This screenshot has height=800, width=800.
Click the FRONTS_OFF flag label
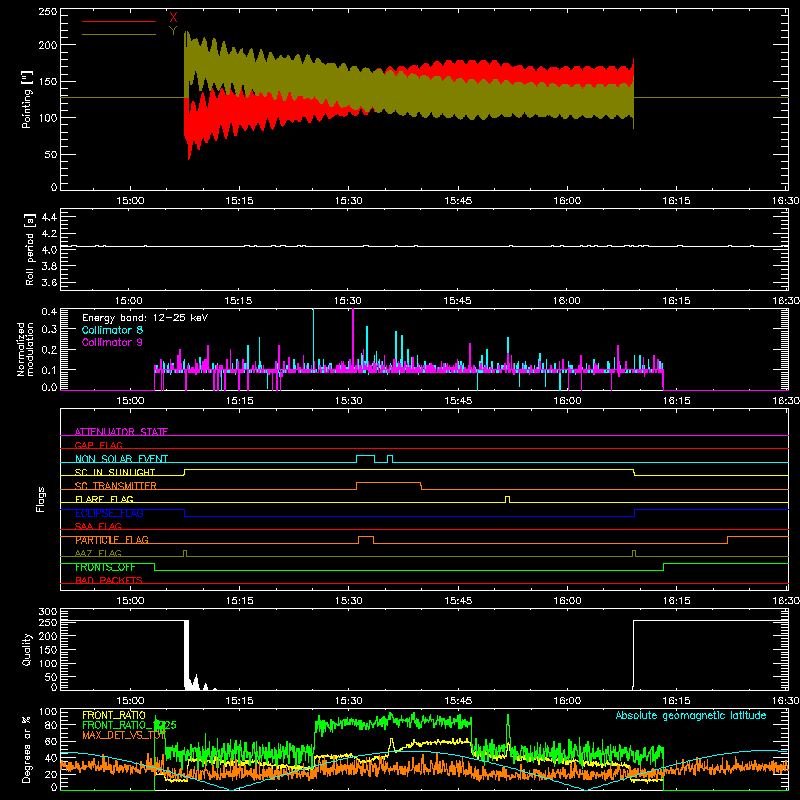(x=105, y=567)
